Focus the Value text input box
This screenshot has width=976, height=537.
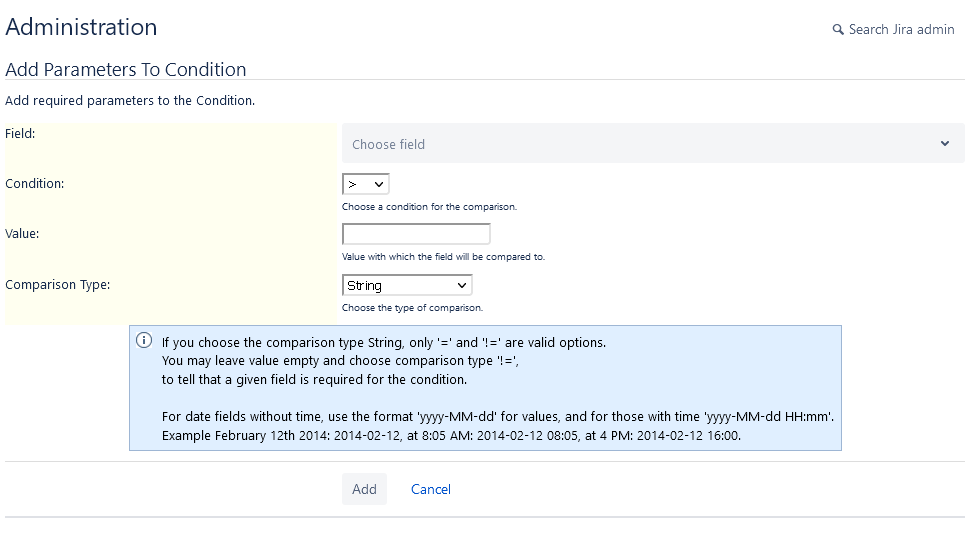(x=416, y=234)
